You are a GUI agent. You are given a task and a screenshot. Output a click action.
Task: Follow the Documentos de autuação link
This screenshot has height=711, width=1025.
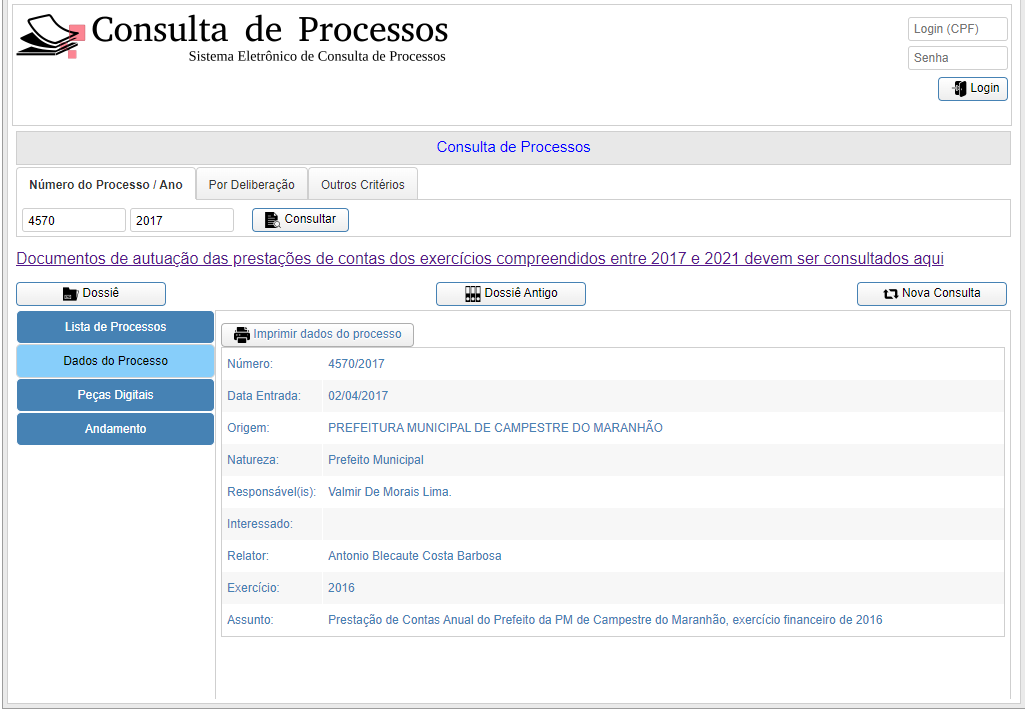click(480, 258)
